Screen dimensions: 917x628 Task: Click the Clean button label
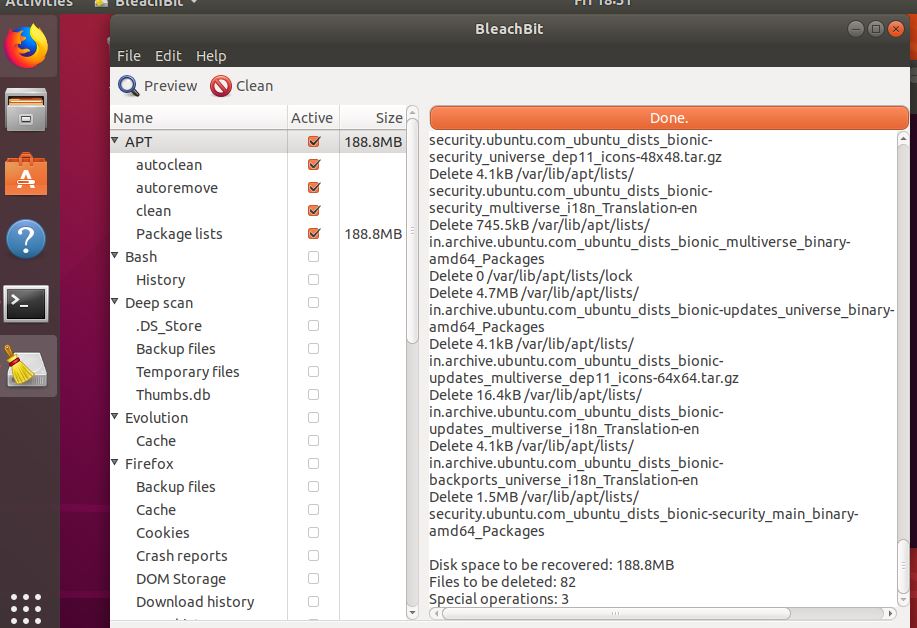click(254, 86)
